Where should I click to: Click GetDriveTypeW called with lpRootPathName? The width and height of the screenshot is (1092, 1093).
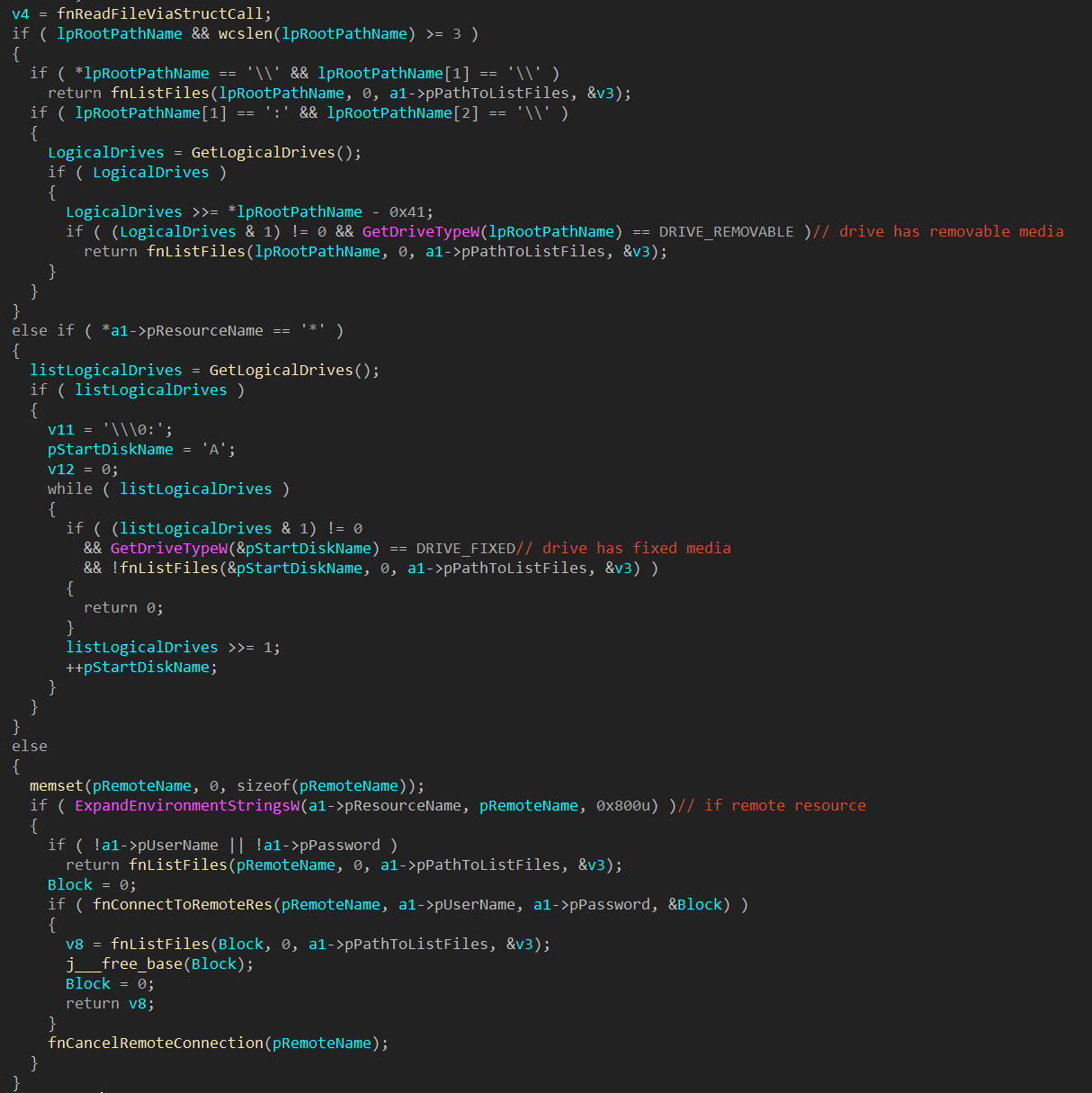421,231
